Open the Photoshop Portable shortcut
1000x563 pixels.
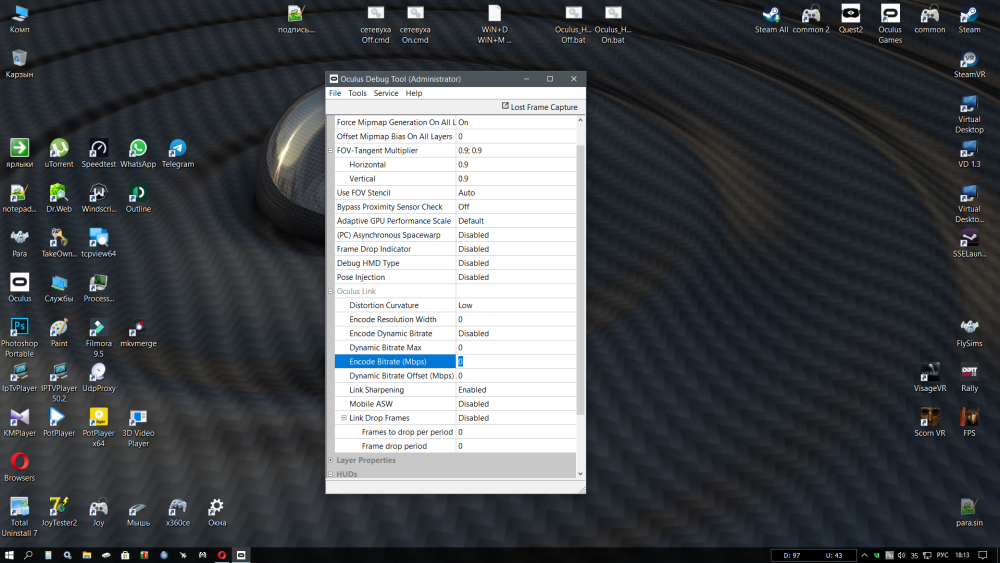click(x=20, y=338)
